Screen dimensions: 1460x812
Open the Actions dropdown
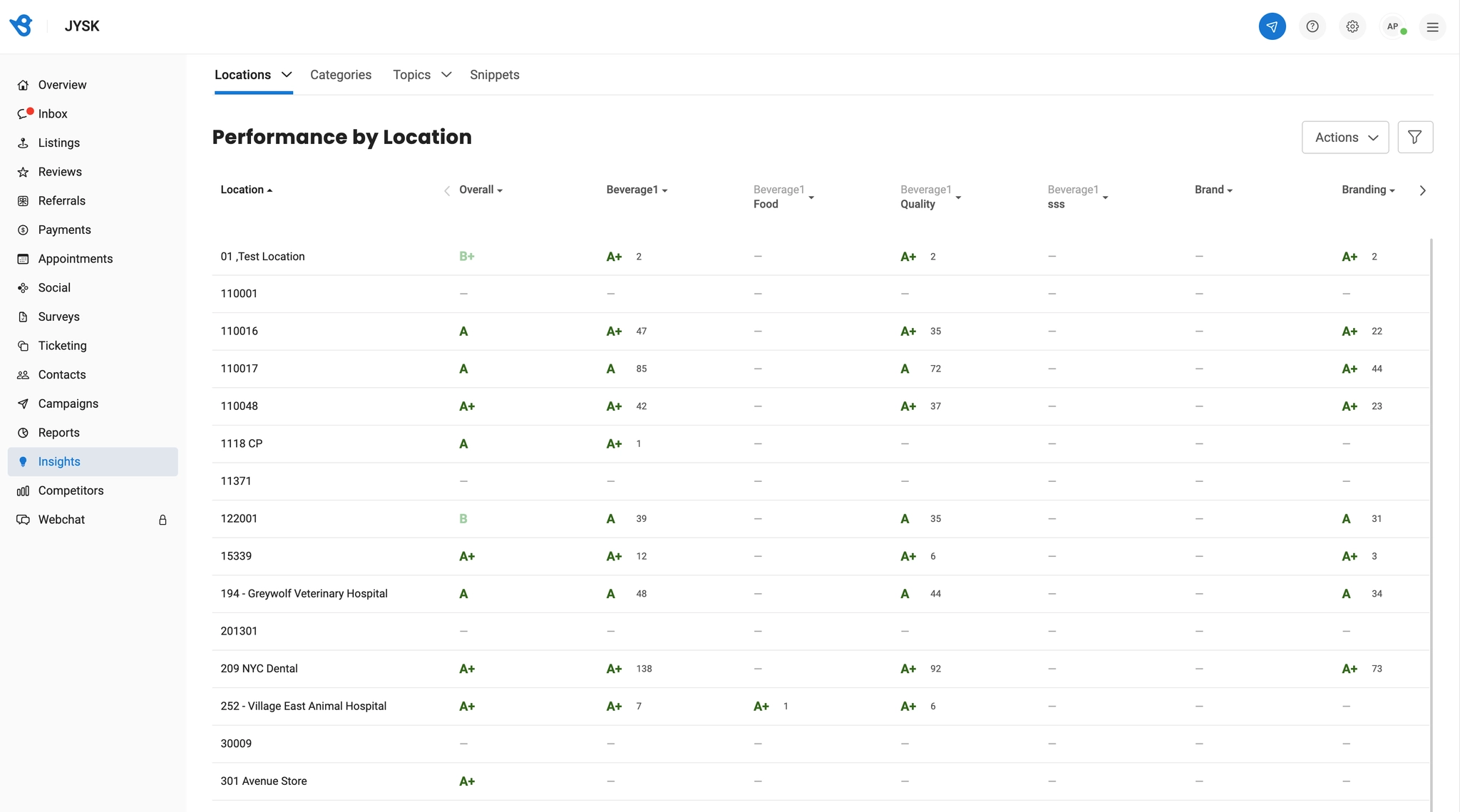(x=1345, y=137)
